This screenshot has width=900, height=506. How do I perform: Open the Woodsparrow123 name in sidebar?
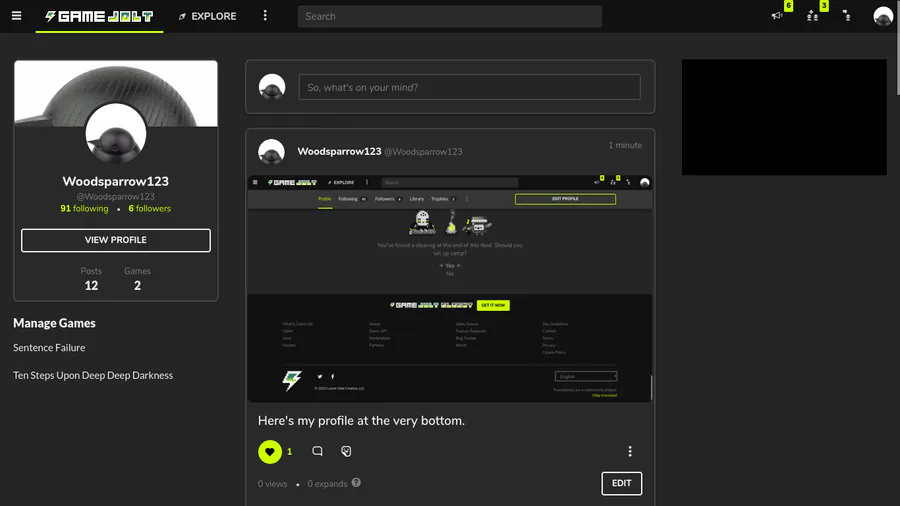pos(115,181)
